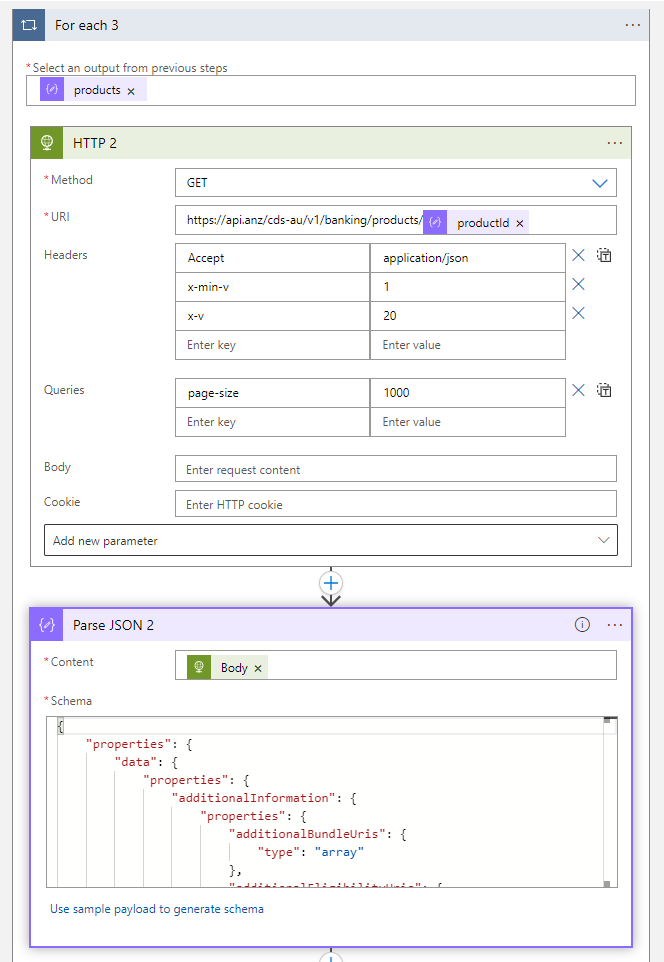This screenshot has height=962, width=664.
Task: Click the Parse JSON 2 icon
Action: (47, 625)
